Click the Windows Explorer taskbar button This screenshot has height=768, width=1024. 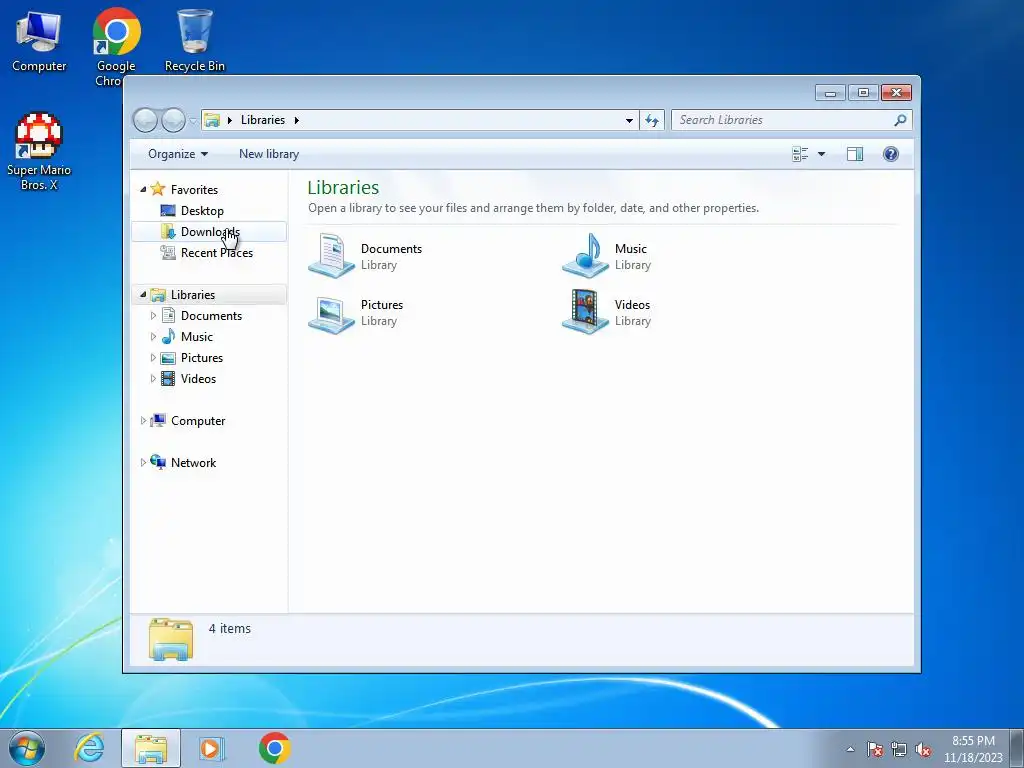tap(150, 748)
